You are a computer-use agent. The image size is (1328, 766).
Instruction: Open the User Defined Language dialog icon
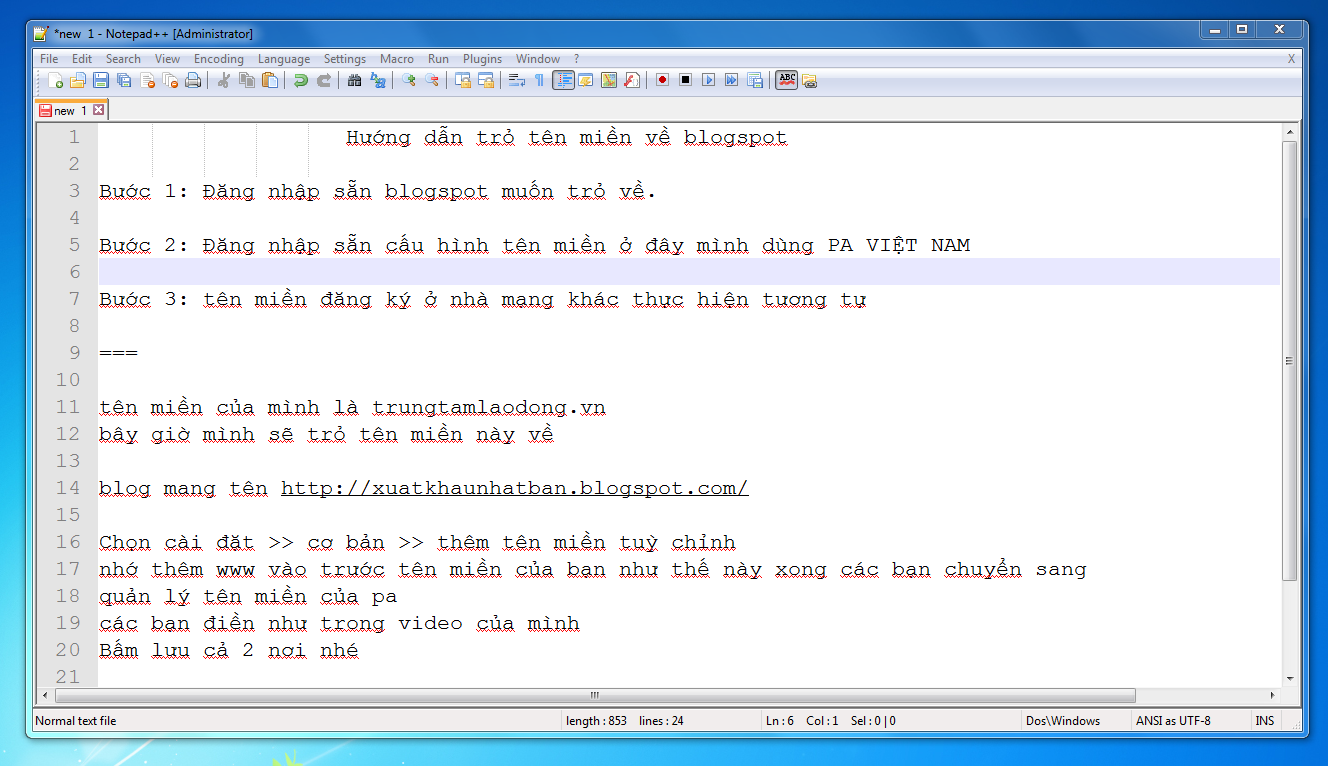coord(585,80)
